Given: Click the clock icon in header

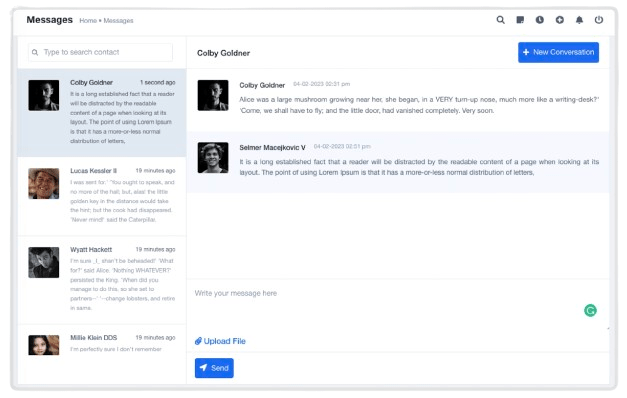Looking at the screenshot, I should point(539,20).
